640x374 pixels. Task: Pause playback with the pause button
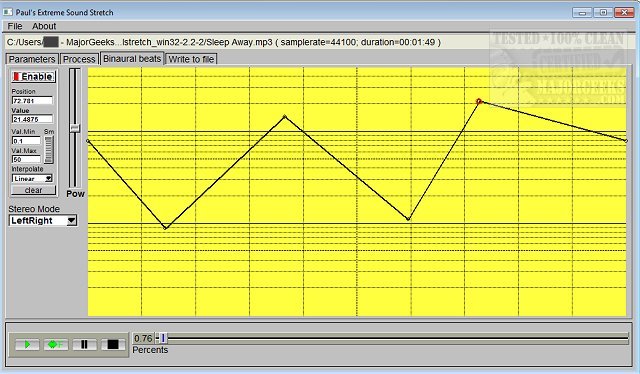(84, 345)
